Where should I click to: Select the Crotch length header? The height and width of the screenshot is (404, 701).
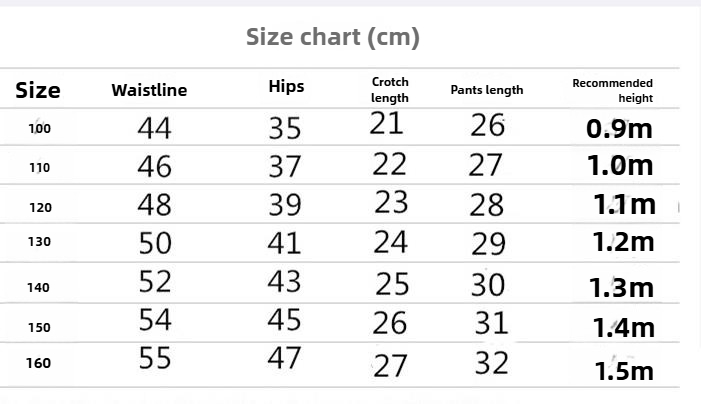click(390, 90)
